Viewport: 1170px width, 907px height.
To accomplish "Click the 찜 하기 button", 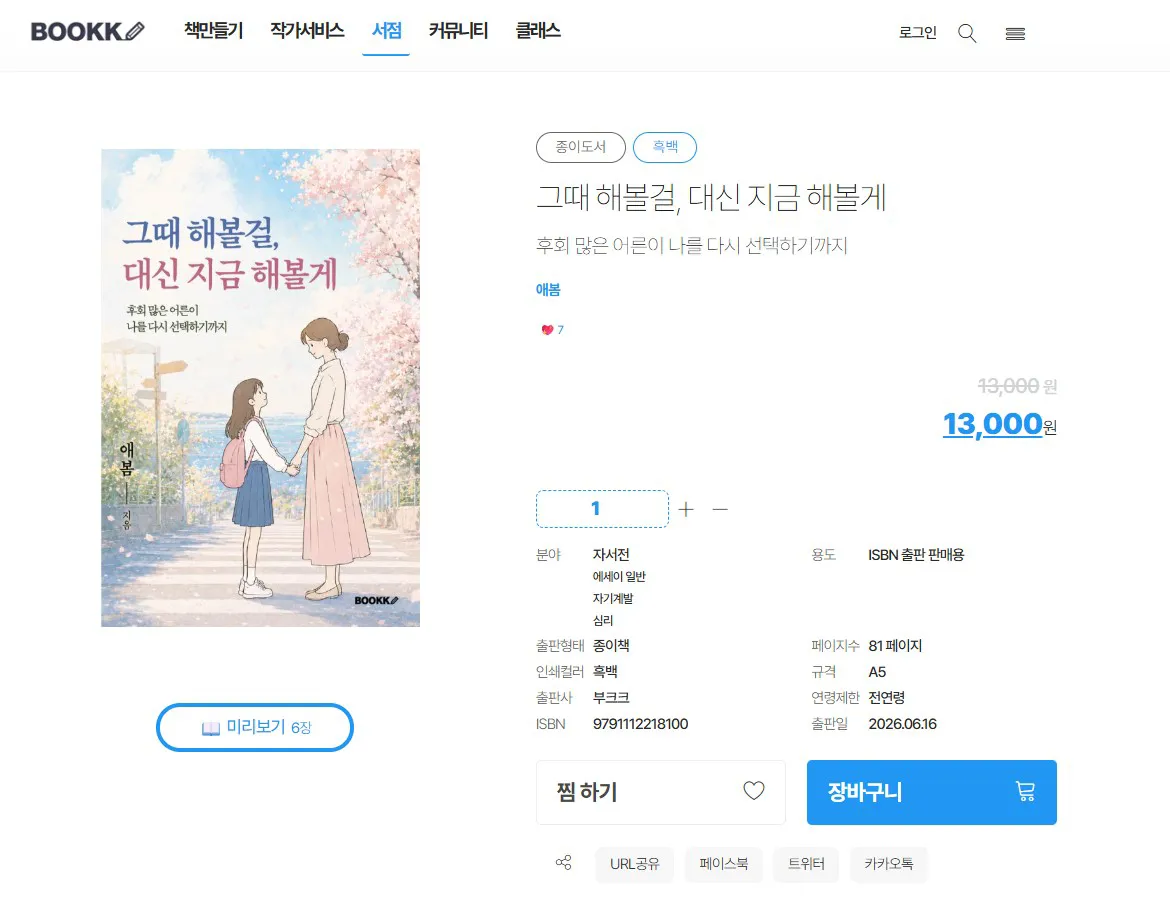I will click(660, 792).
